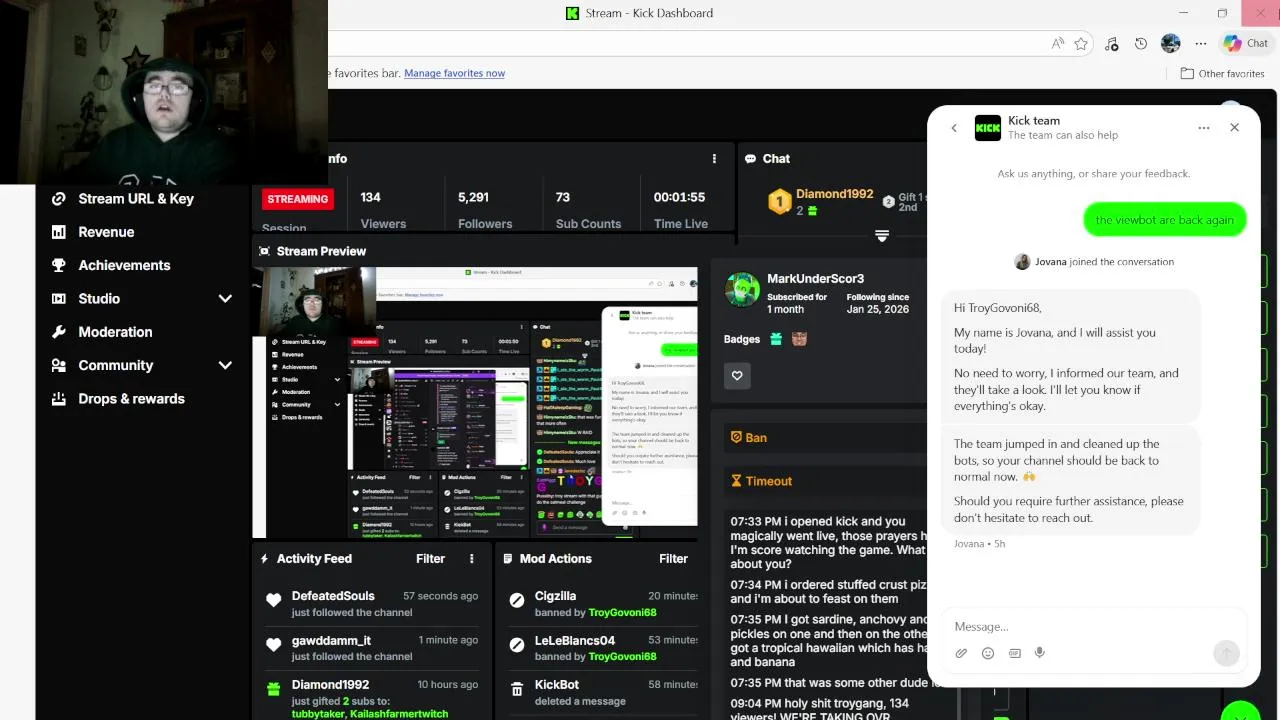Open Stream URL & Key in sidebar
1280x720 pixels.
(136, 198)
